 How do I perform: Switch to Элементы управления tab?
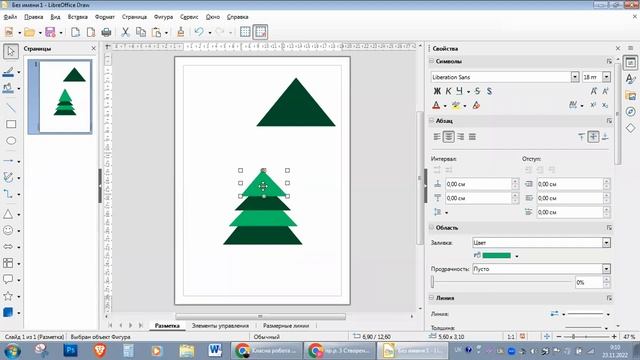pyautogui.click(x=220, y=326)
